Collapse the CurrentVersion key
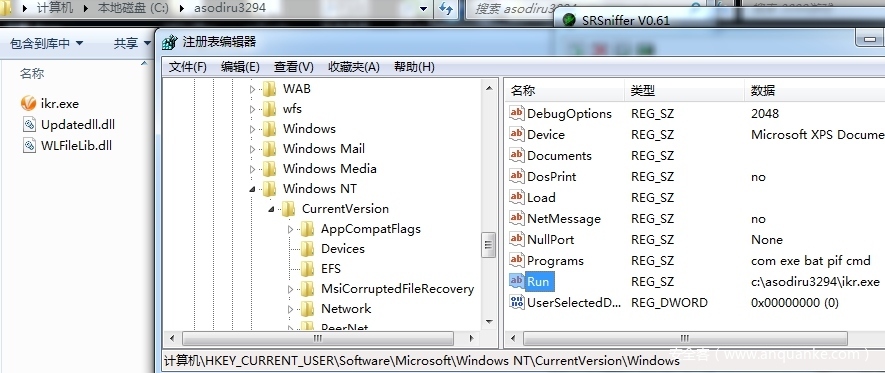 point(271,209)
